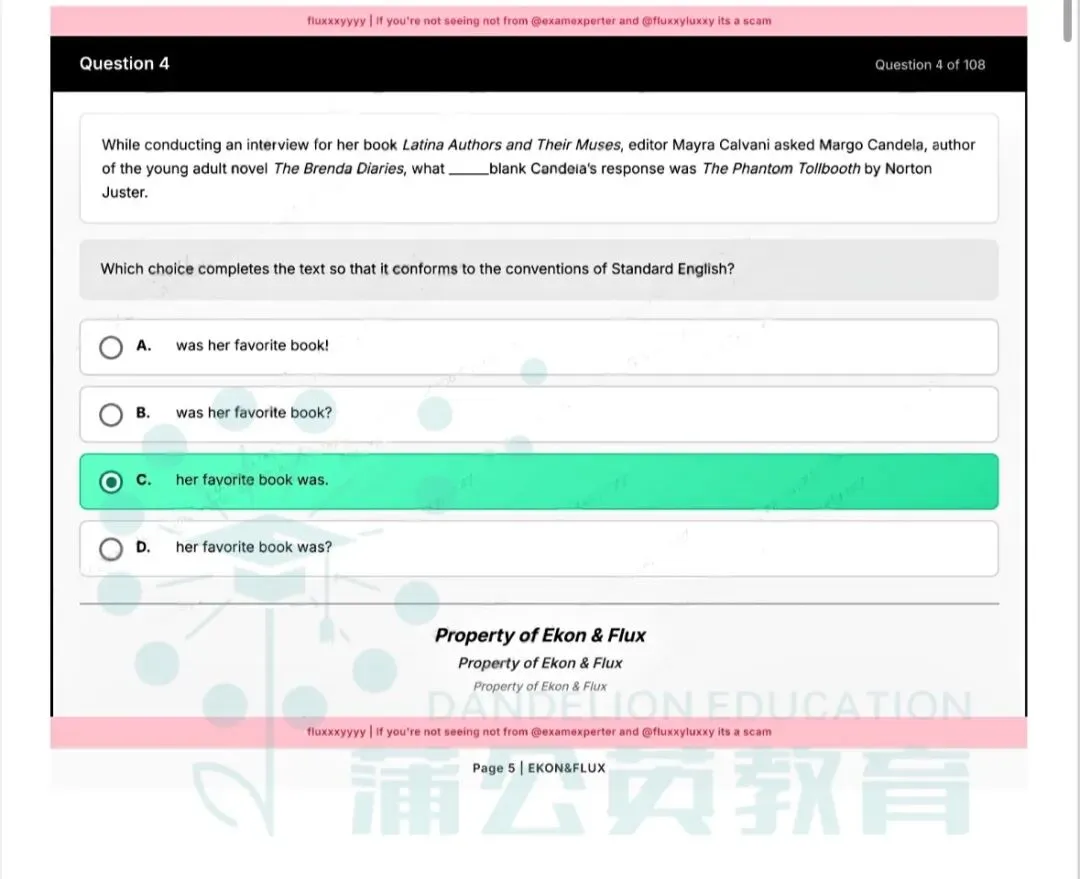
Task: Click the answer option 'was her favorite book?'
Action: (x=252, y=412)
